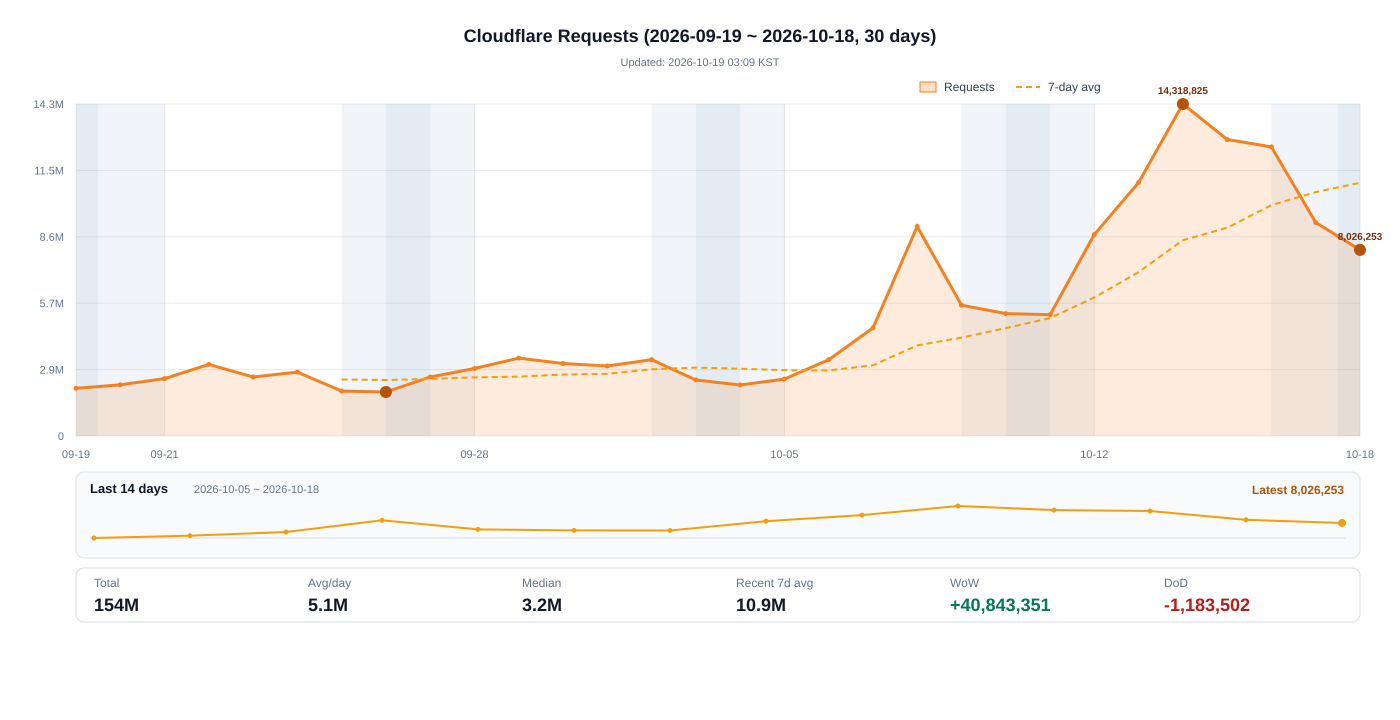This screenshot has width=1400, height=720.
Task: Click the Total value 154M
Action: tap(116, 605)
